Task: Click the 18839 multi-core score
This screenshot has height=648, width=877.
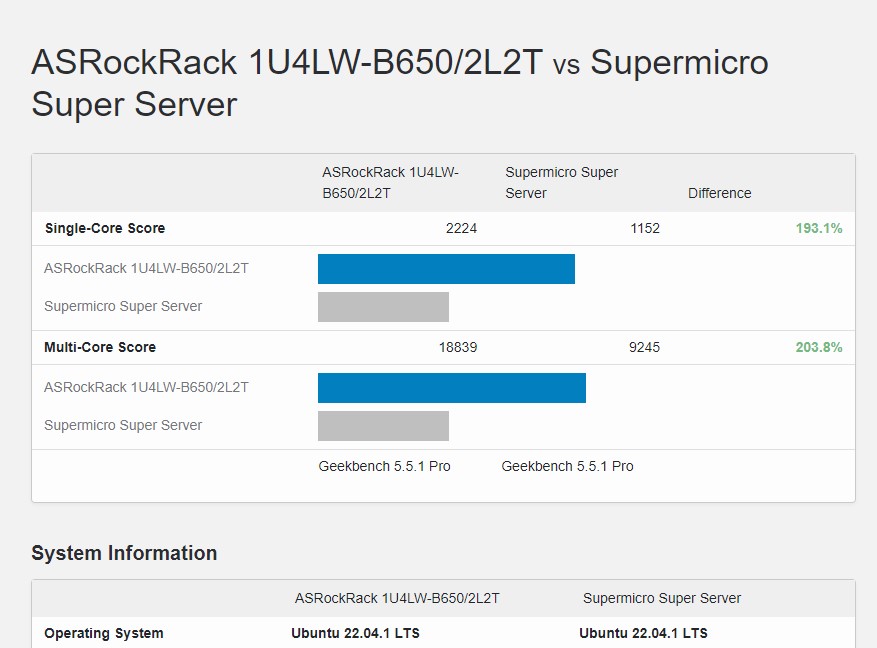Action: [457, 347]
